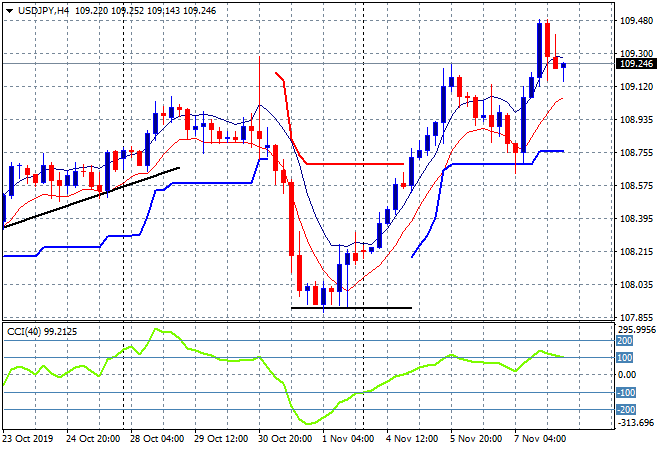Screen dimensions: 660x450
Task: Click the 108.035 price scale label
Action: click(x=636, y=285)
